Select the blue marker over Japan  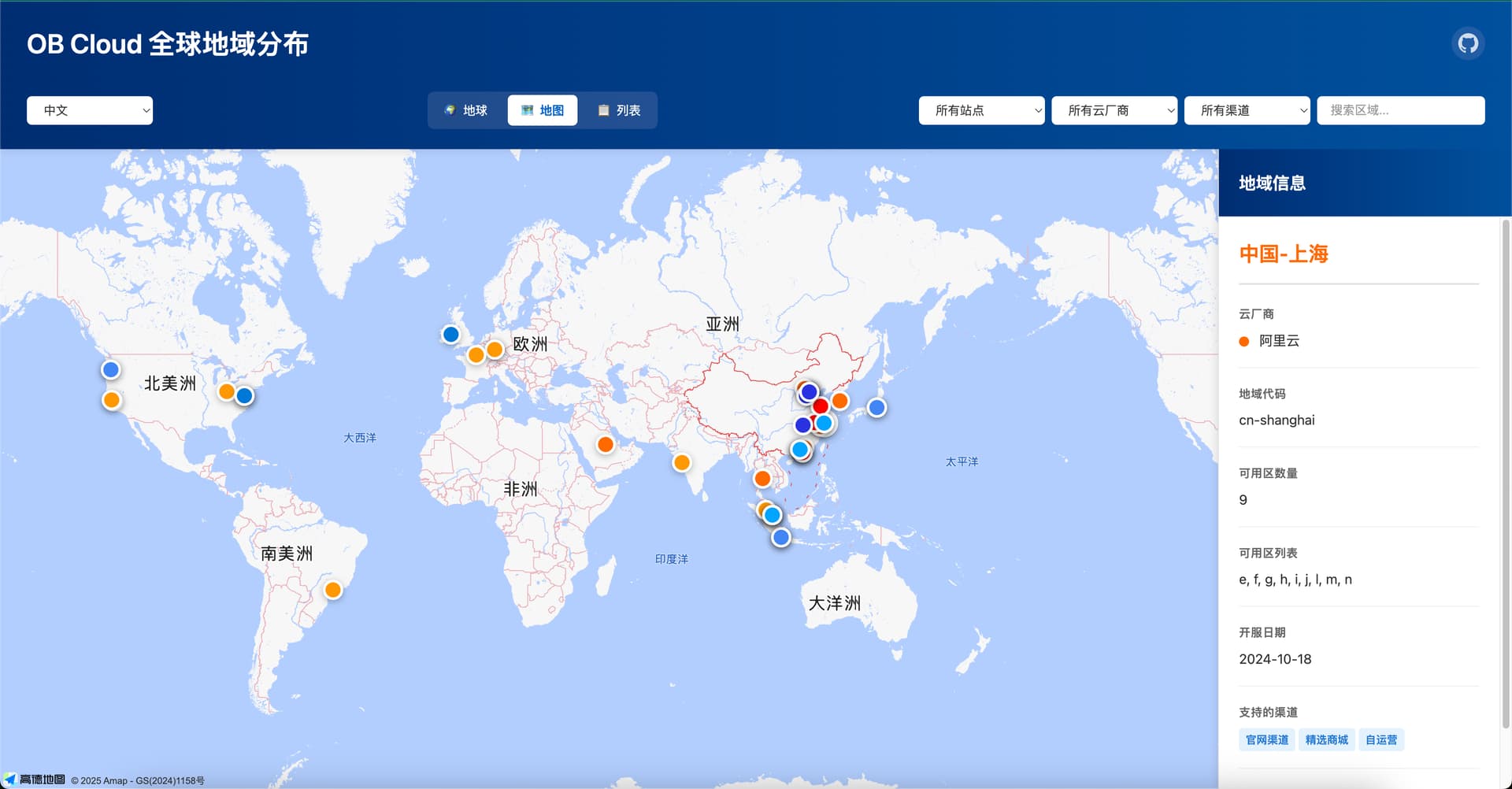click(876, 407)
